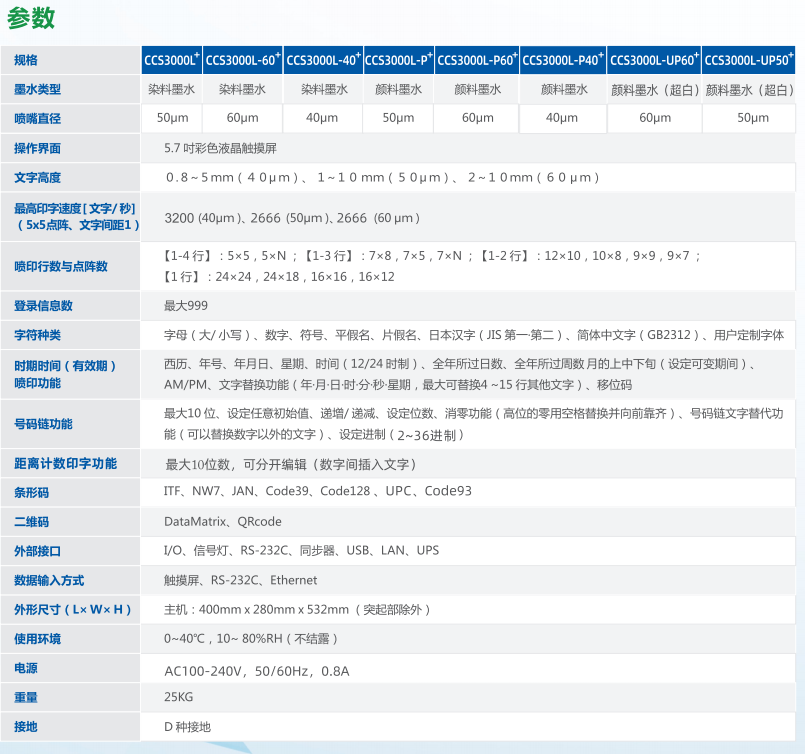Click the CCS3000L-P60+ model header
Image resolution: width=805 pixels, height=754 pixels.
[x=477, y=60]
